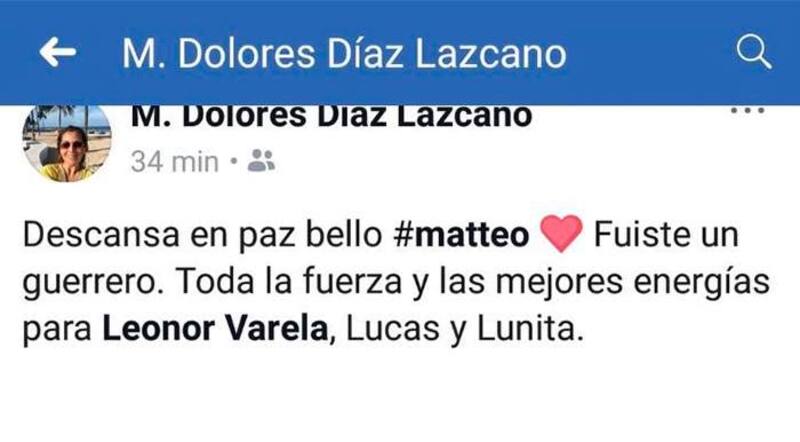Tap the word mejores in the post
The height and width of the screenshot is (442, 800).
[559, 283]
